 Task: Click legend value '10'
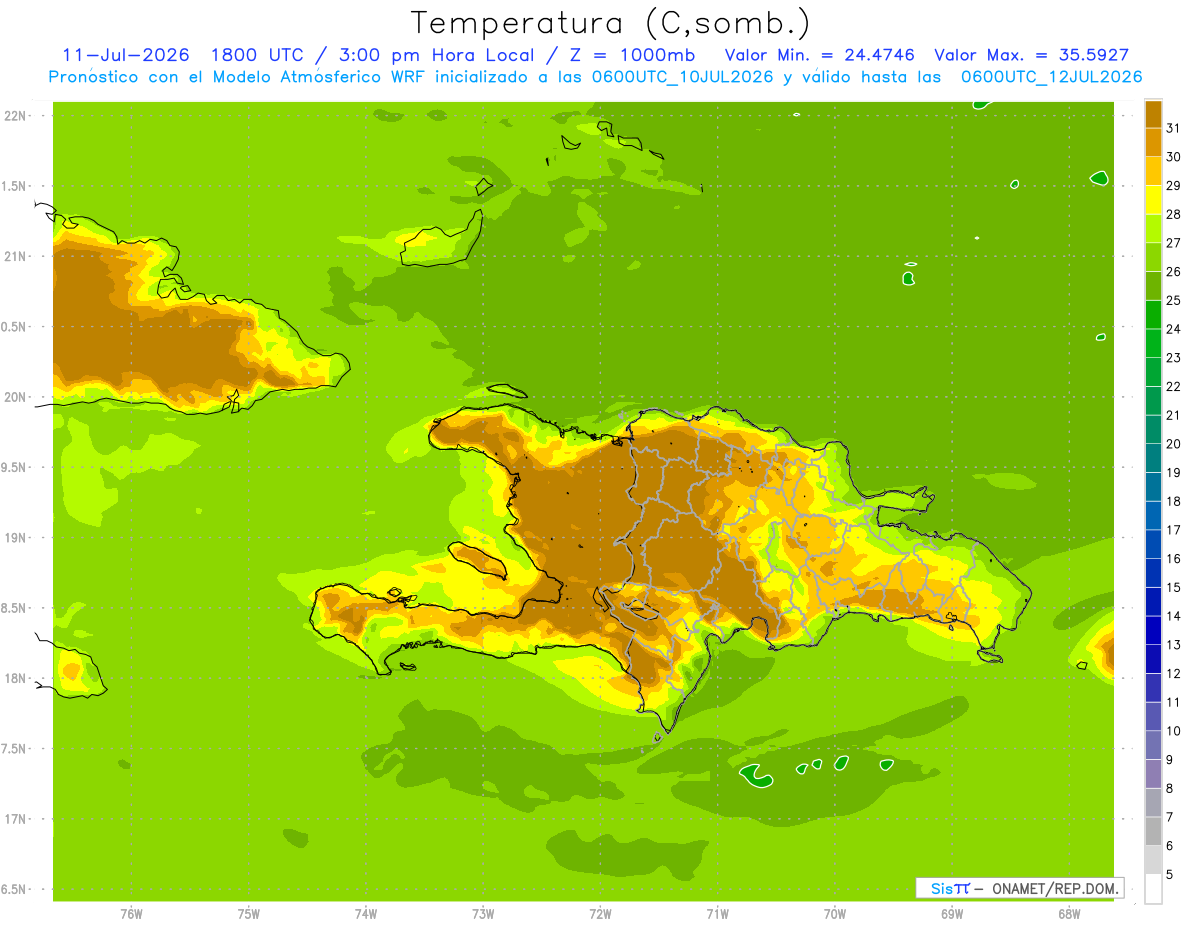(1173, 731)
